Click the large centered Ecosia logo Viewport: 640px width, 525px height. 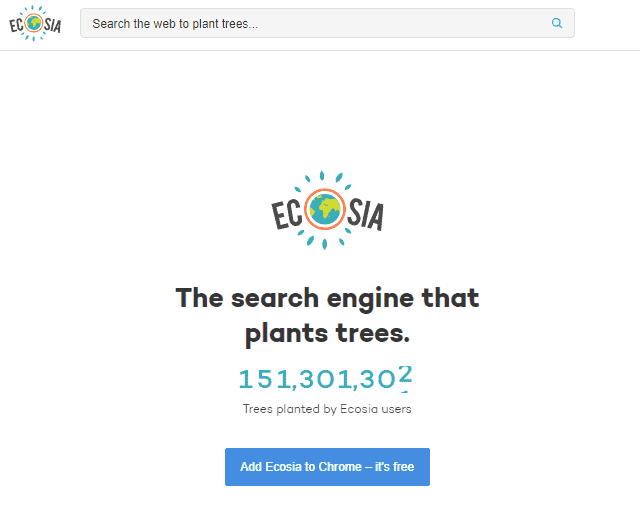[x=327, y=210]
